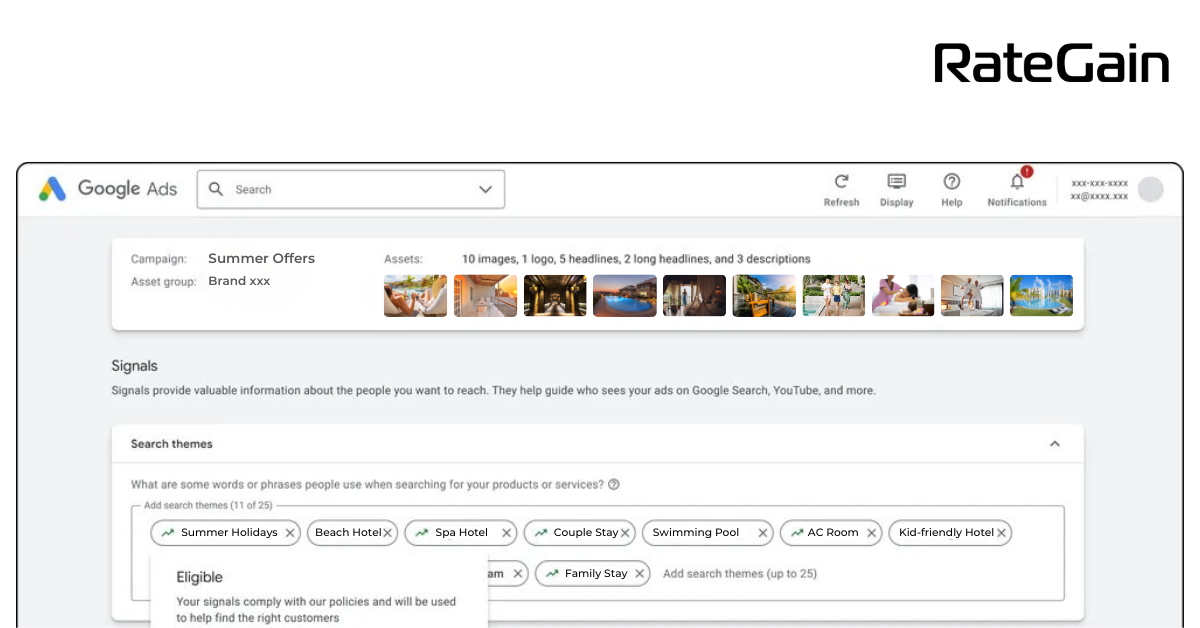Click the help icon beside search themes question

614,485
